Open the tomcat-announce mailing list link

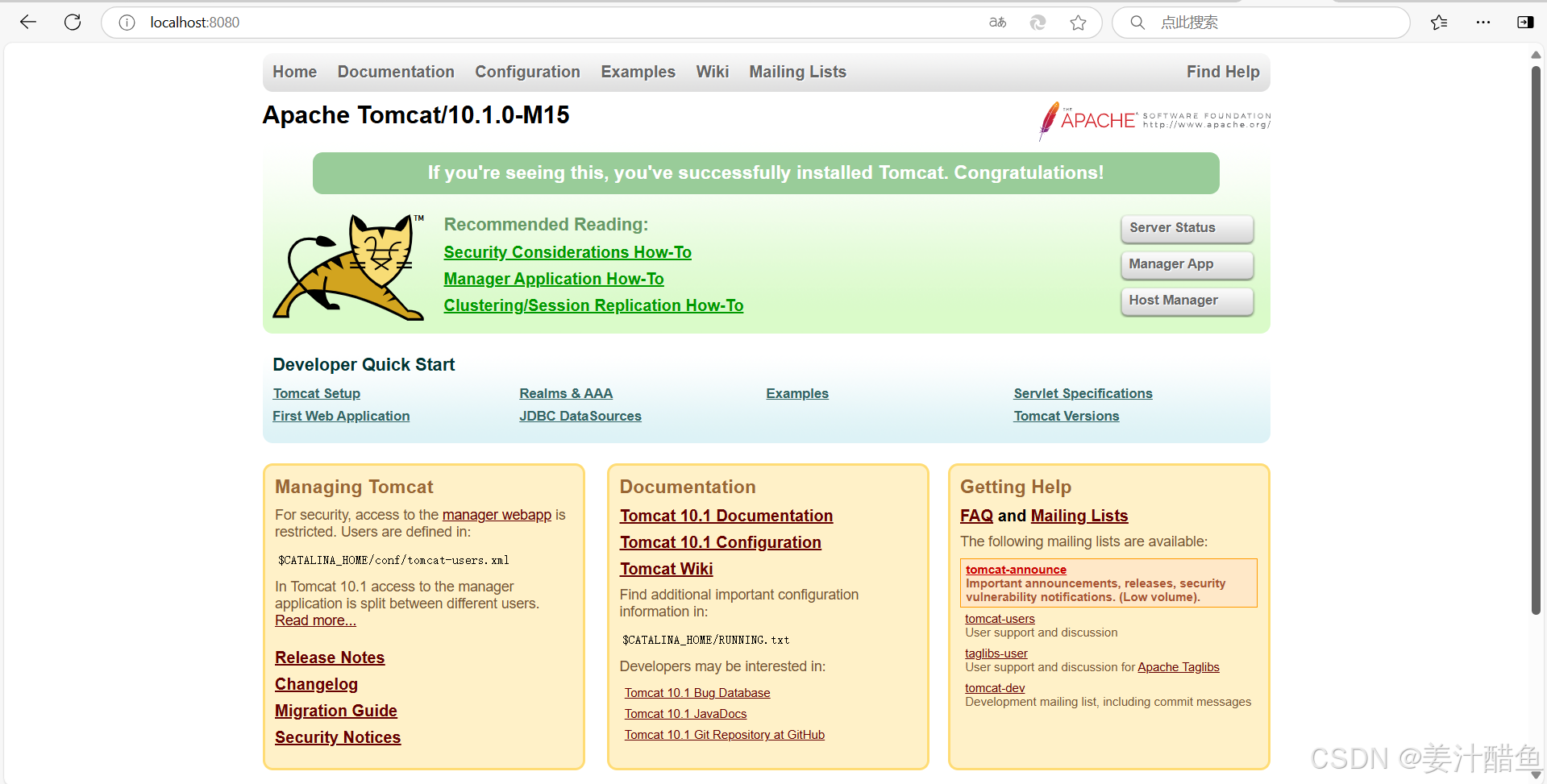pos(1016,570)
